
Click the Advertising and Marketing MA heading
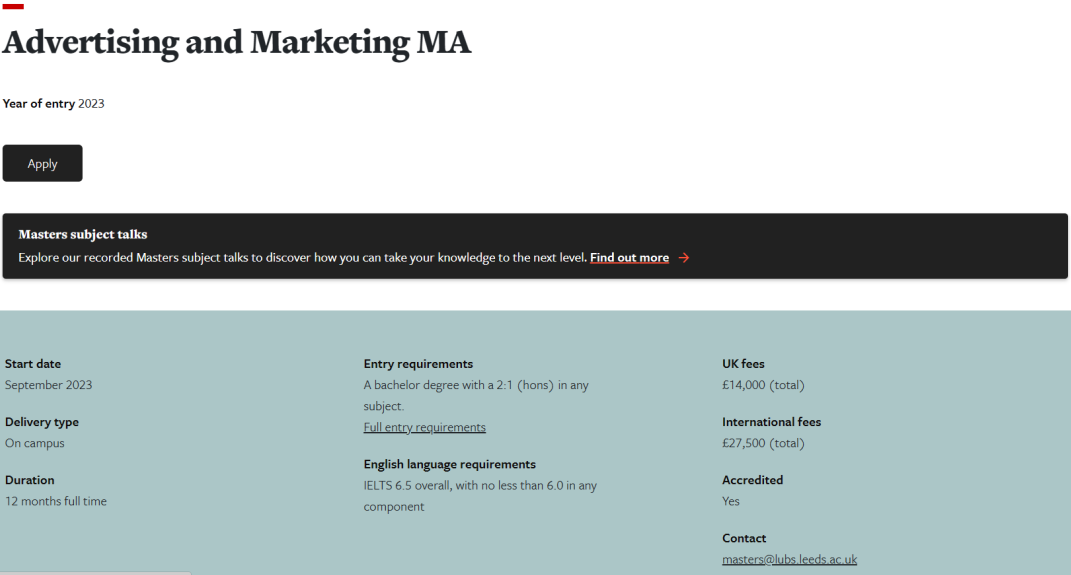click(236, 42)
